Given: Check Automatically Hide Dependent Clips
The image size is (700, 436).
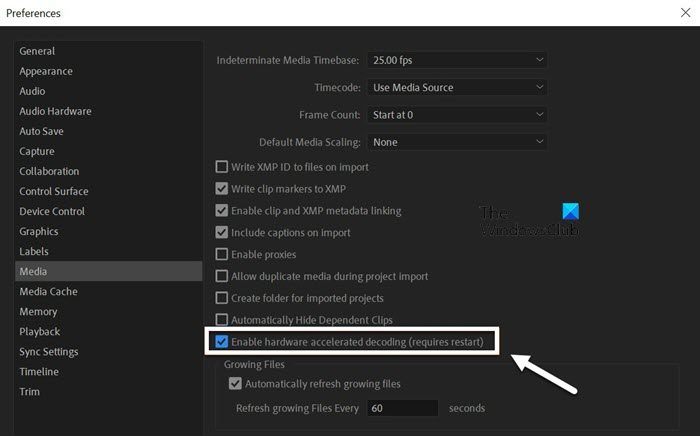Looking at the screenshot, I should click(x=221, y=320).
